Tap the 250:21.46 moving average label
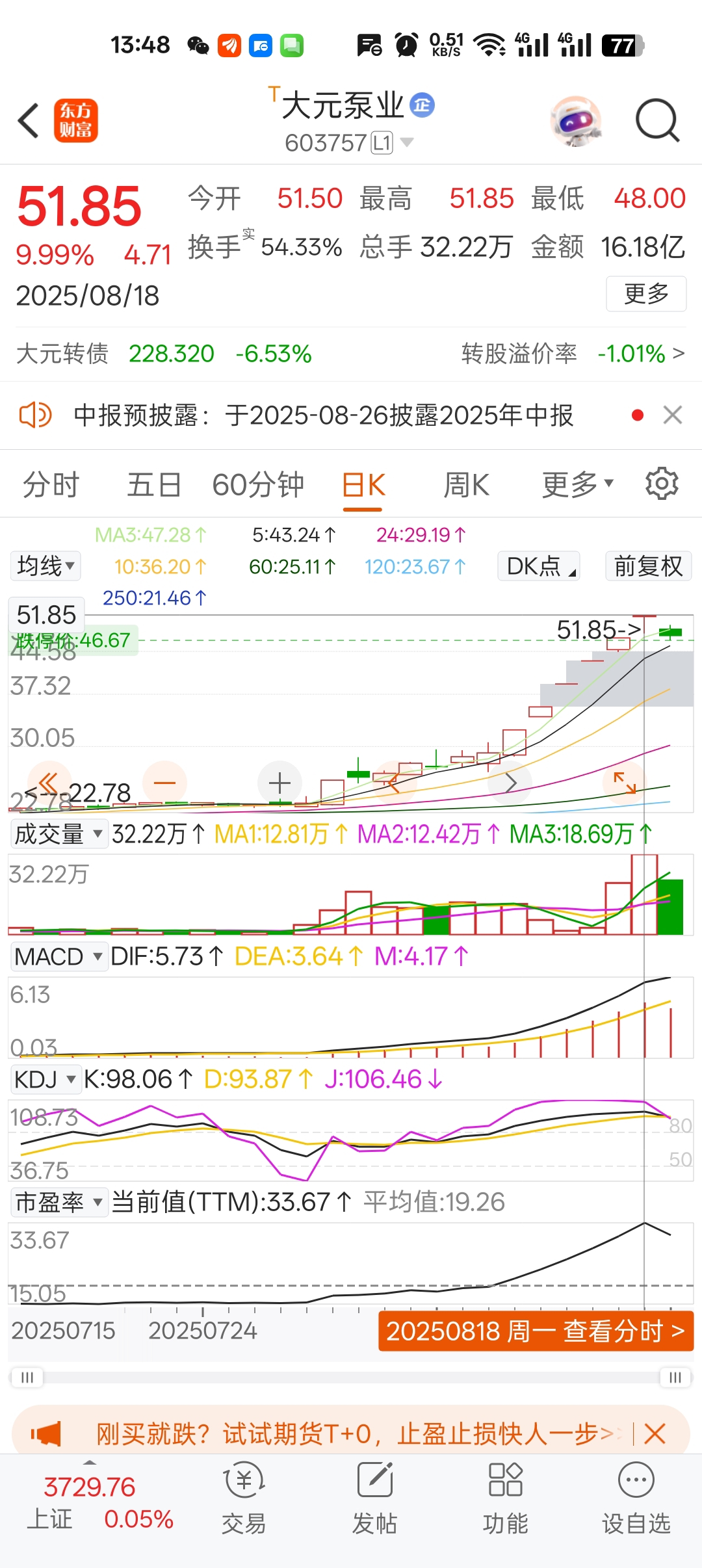The height and width of the screenshot is (1568, 702). (x=155, y=598)
